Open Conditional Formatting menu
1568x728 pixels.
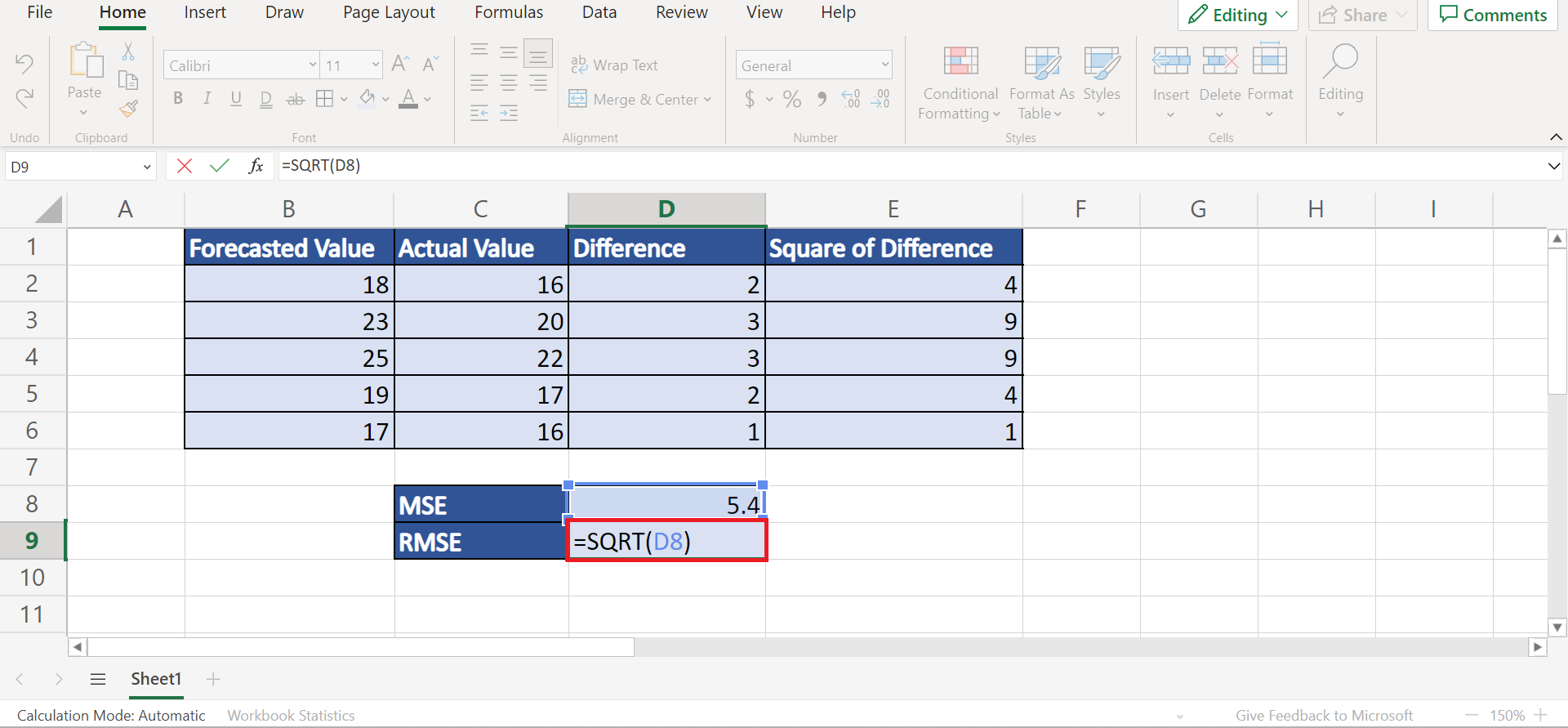960,83
